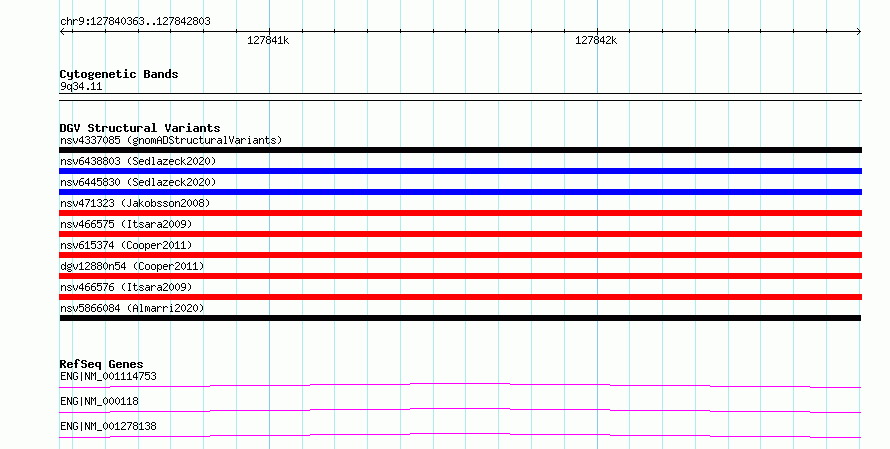Image resolution: width=890 pixels, height=449 pixels.
Task: Select the ENG|NM_001114753 gene label
Action: (x=108, y=376)
